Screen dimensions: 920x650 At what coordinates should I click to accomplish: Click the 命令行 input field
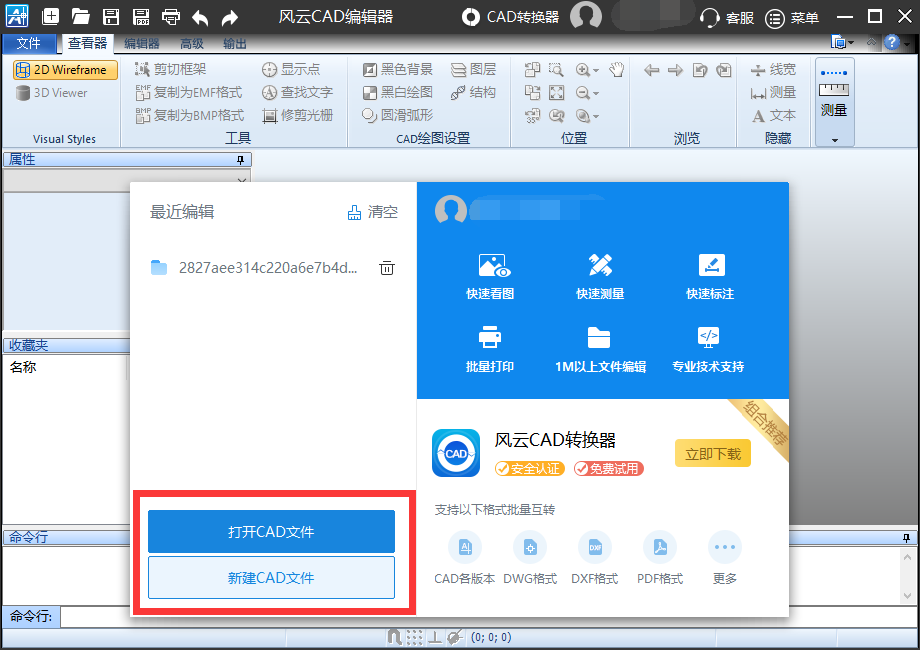488,617
